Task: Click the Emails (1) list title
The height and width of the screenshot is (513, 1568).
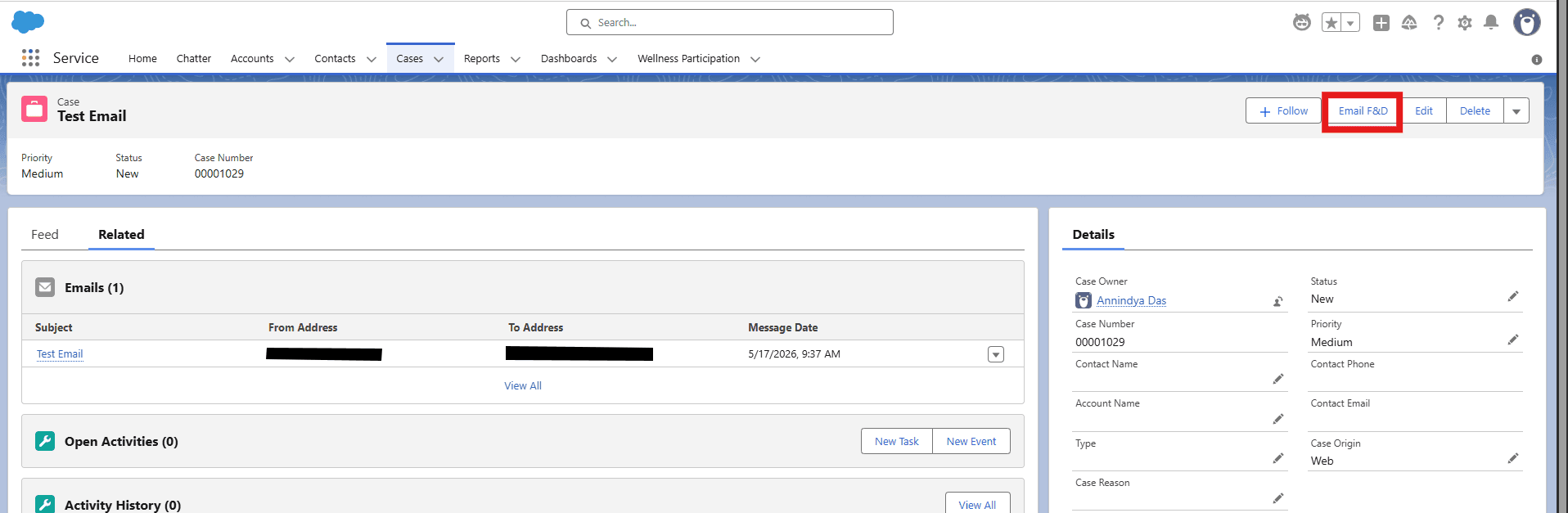Action: 94,287
